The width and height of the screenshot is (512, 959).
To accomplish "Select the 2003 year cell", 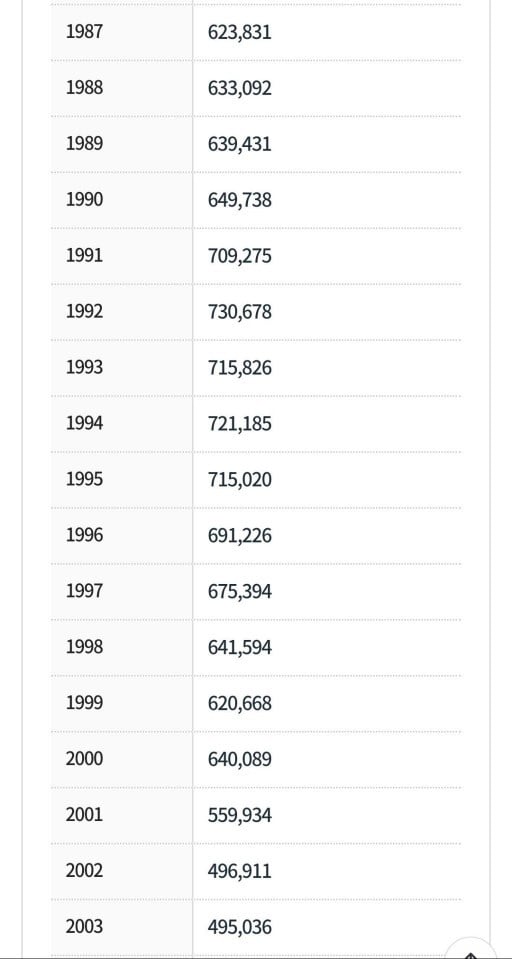I will 122,927.
